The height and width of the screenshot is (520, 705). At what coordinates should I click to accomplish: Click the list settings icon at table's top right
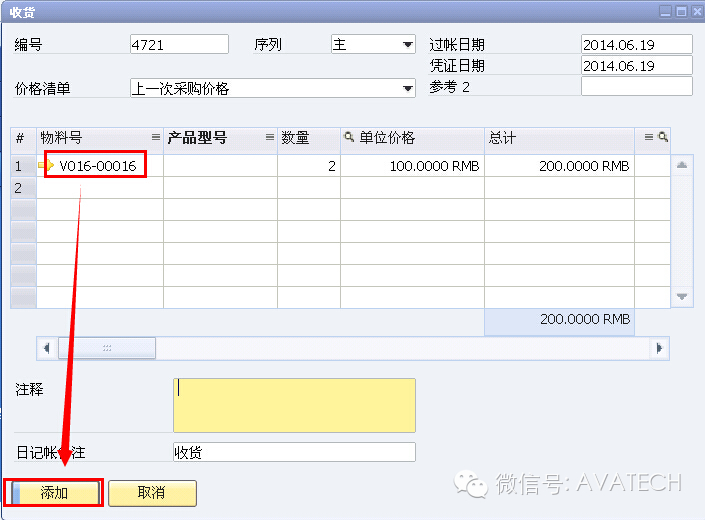(x=649, y=137)
